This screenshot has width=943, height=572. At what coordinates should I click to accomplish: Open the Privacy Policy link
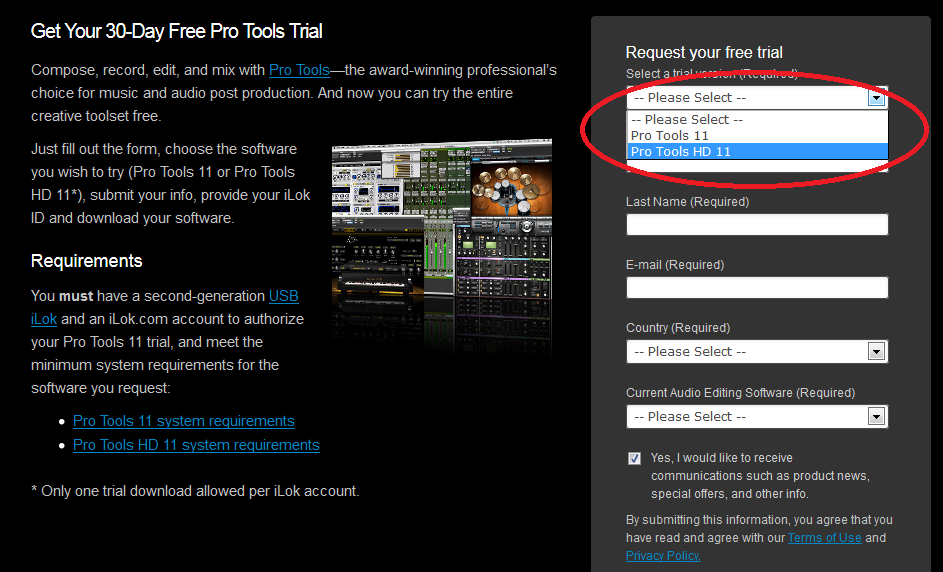[663, 556]
